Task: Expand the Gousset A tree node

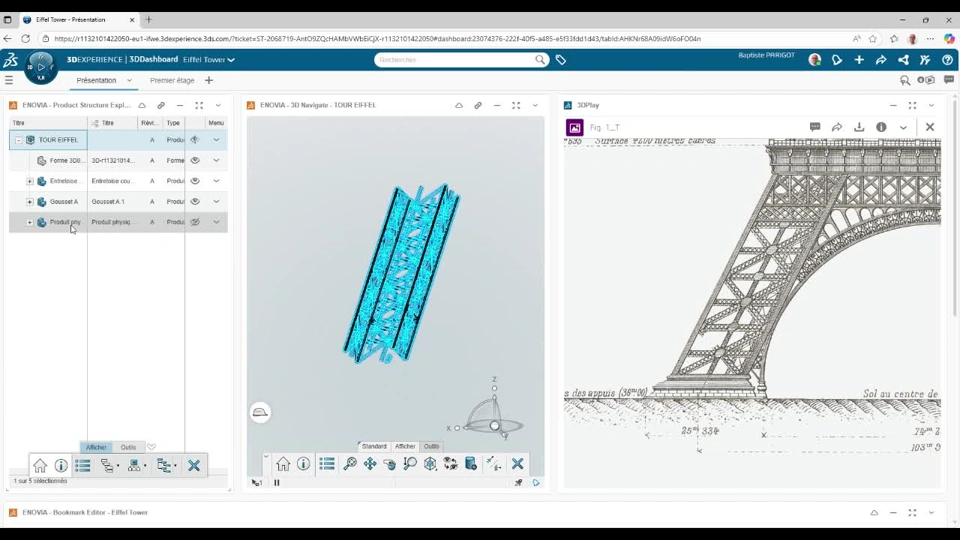Action: [x=29, y=201]
